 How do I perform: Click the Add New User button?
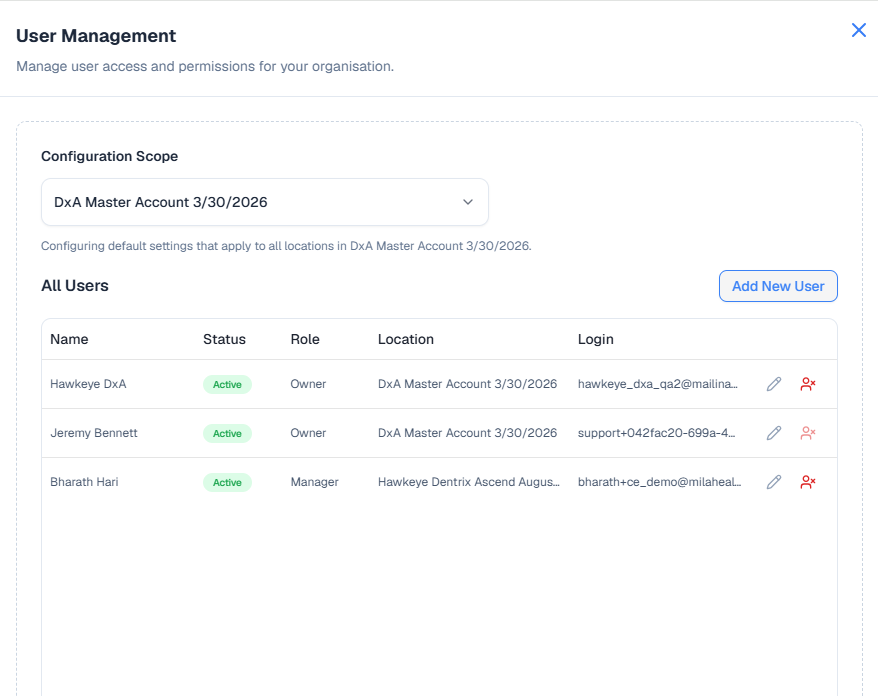(778, 286)
